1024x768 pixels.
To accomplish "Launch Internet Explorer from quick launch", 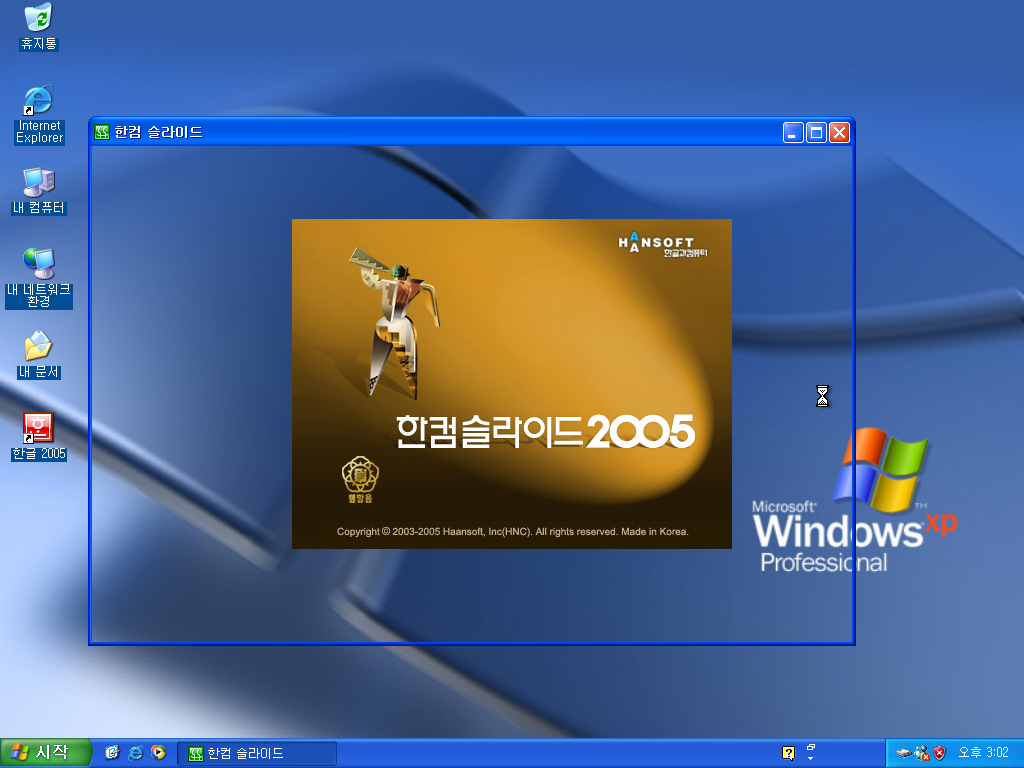I will 135,753.
